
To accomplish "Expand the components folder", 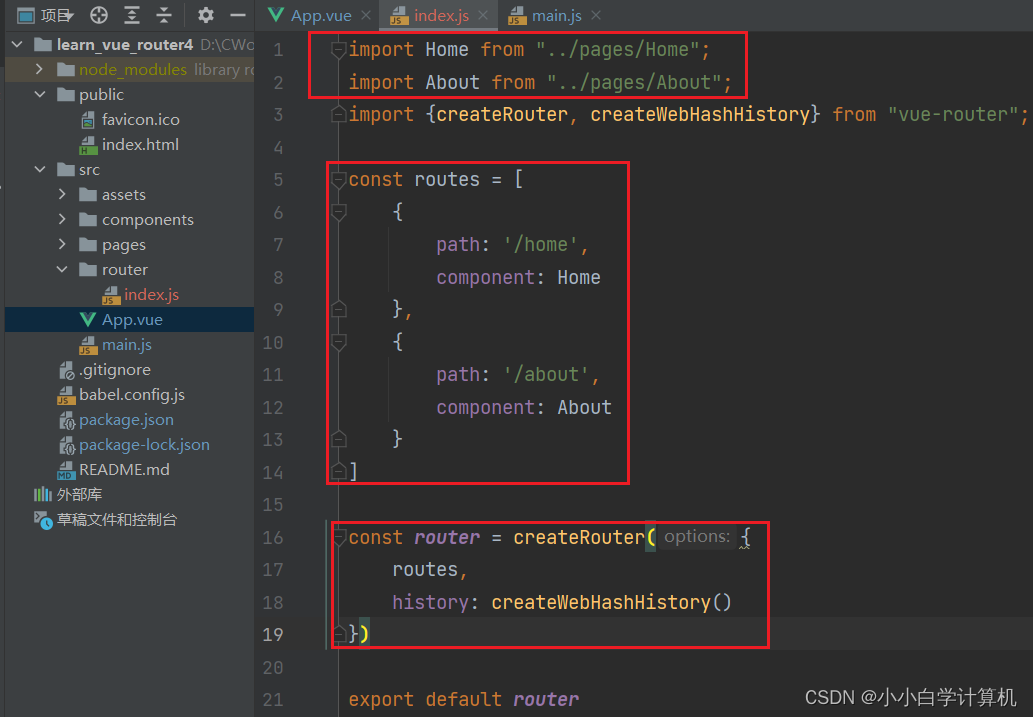I will 63,219.
